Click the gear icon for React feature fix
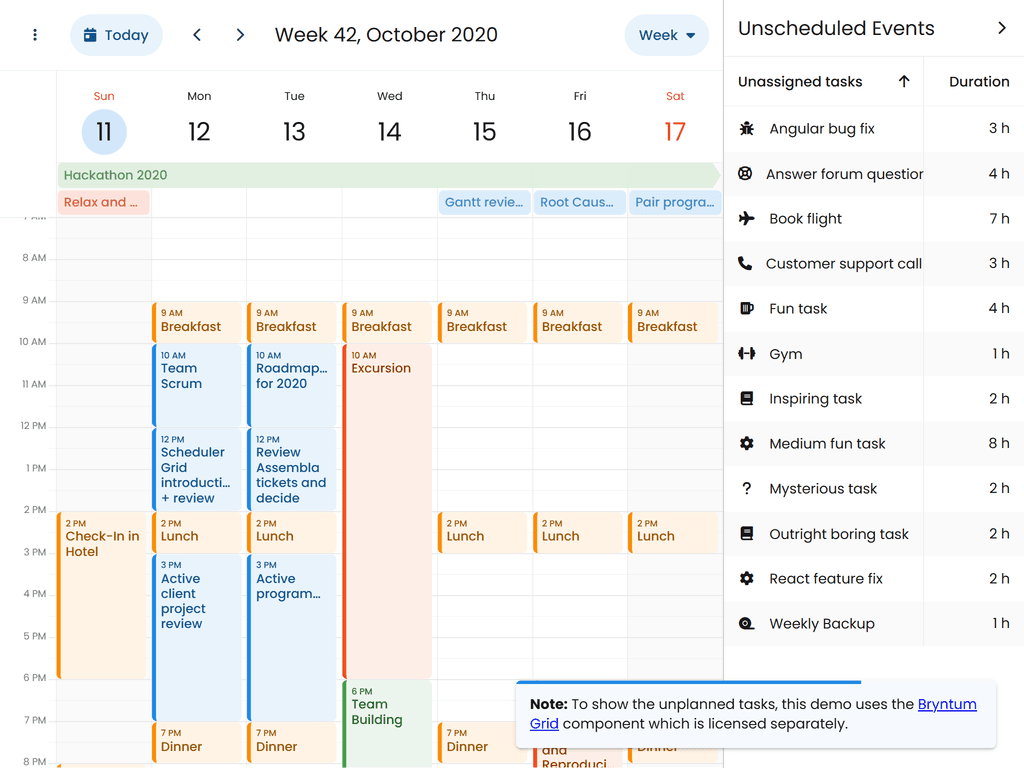 coord(746,578)
